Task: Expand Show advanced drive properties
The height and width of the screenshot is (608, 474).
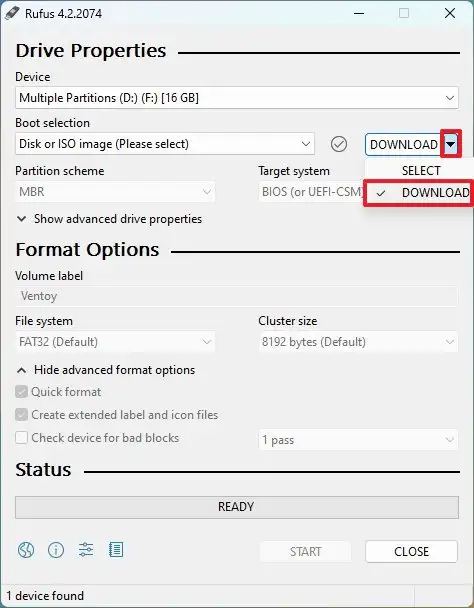Action: click(x=109, y=219)
